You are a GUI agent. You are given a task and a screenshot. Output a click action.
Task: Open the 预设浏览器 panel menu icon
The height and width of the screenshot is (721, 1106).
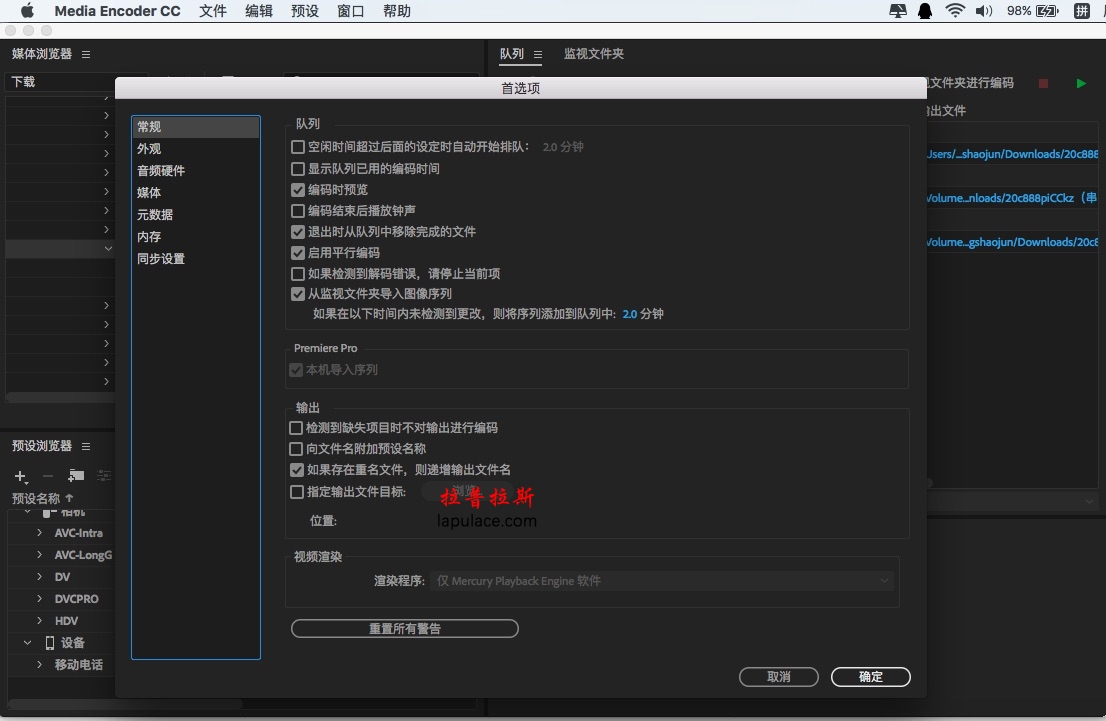tap(85, 446)
